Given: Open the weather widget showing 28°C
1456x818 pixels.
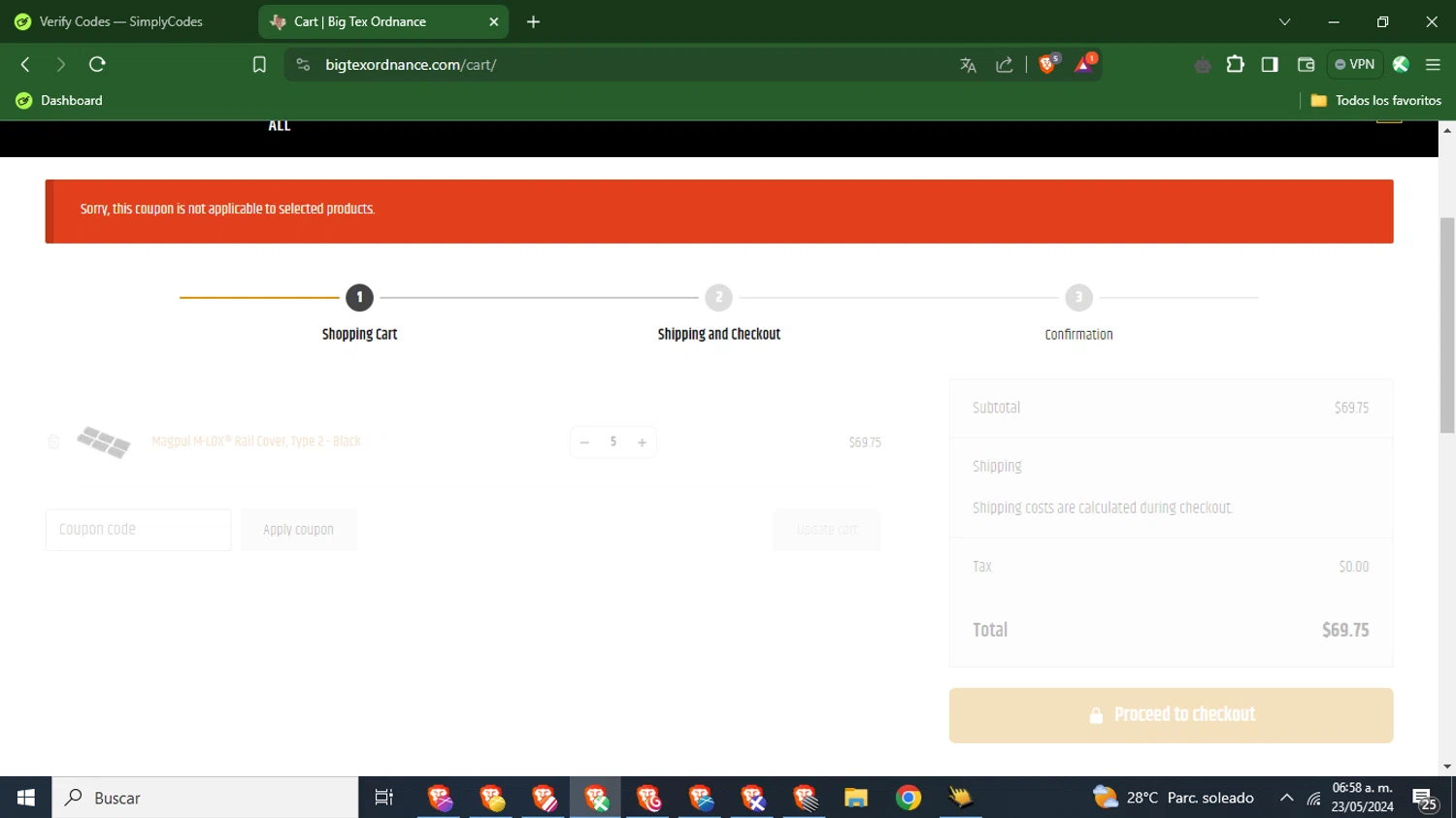Looking at the screenshot, I should pyautogui.click(x=1173, y=798).
